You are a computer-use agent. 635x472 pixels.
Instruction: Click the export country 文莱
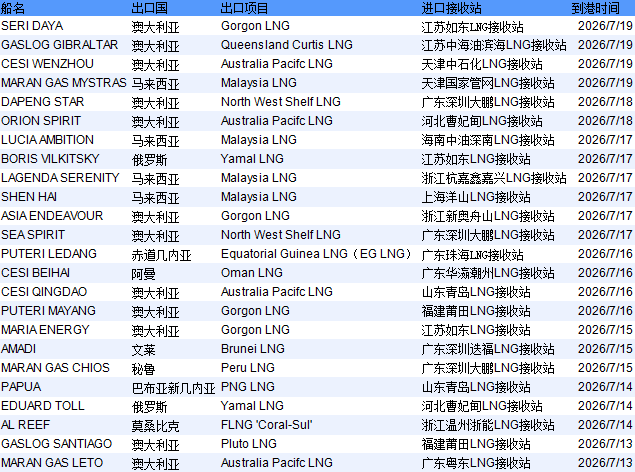click(x=143, y=350)
